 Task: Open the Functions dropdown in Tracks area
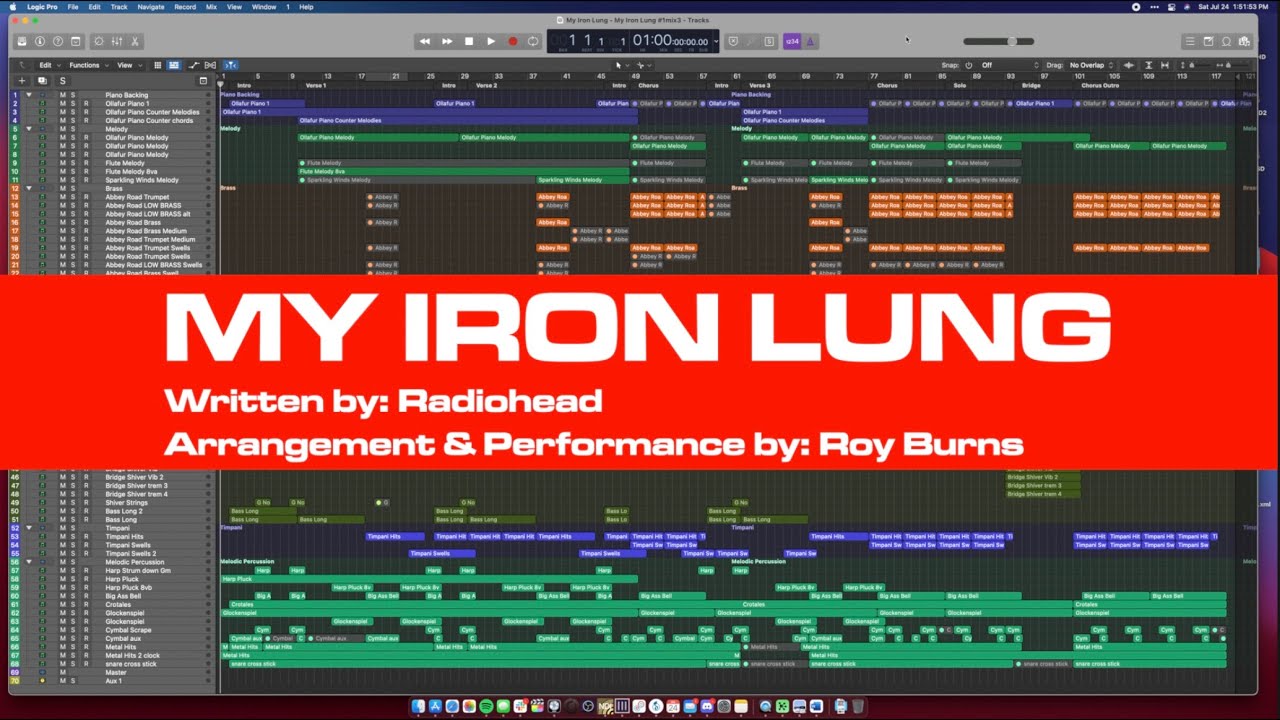point(88,65)
